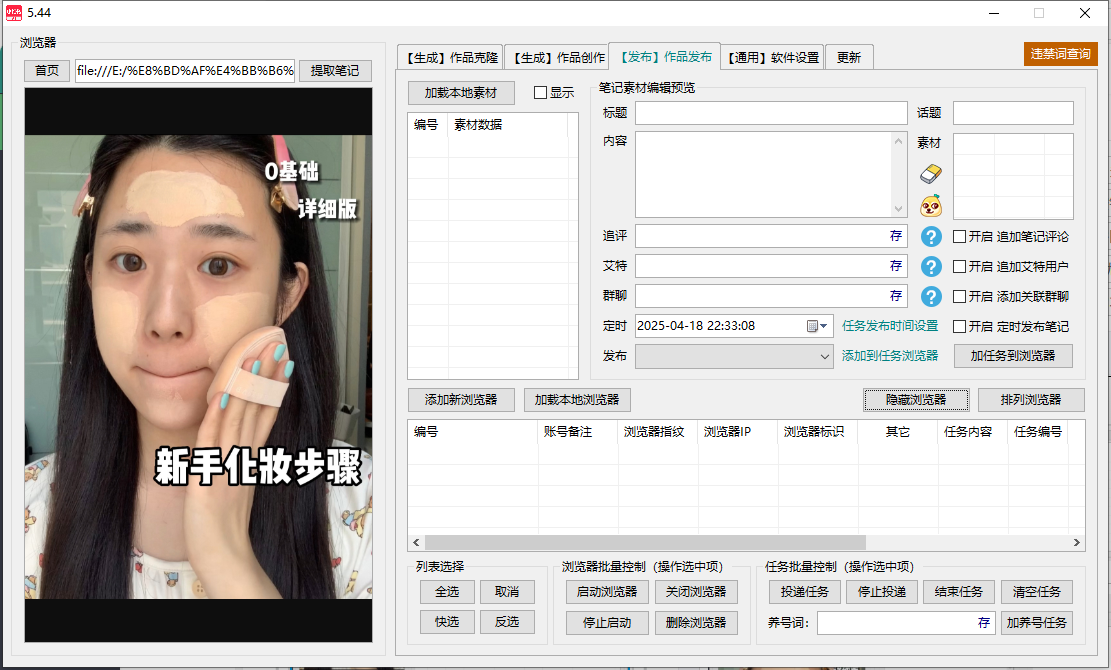1111x670 pixels.
Task: Toggle the 显示 checkbox
Action: 541,93
